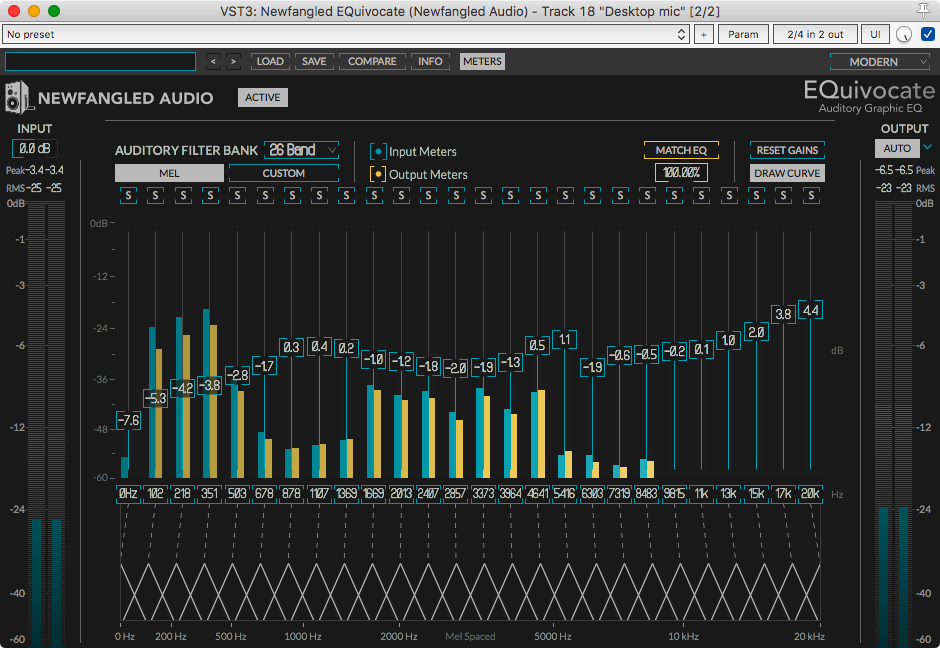This screenshot has width=940, height=648.
Task: Click the Match EQ 100.00% amount field
Action: point(681,173)
